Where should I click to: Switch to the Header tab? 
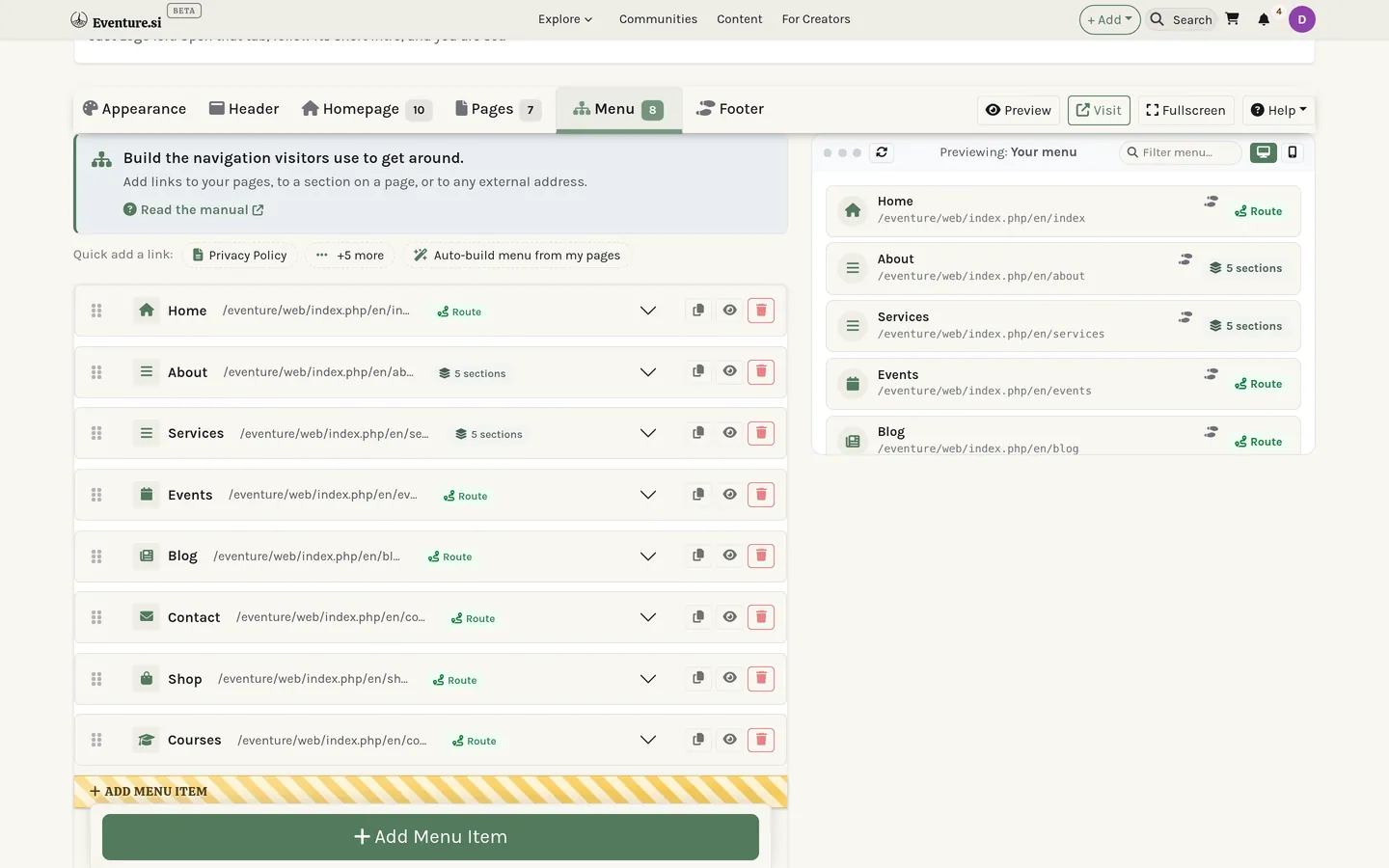point(244,109)
